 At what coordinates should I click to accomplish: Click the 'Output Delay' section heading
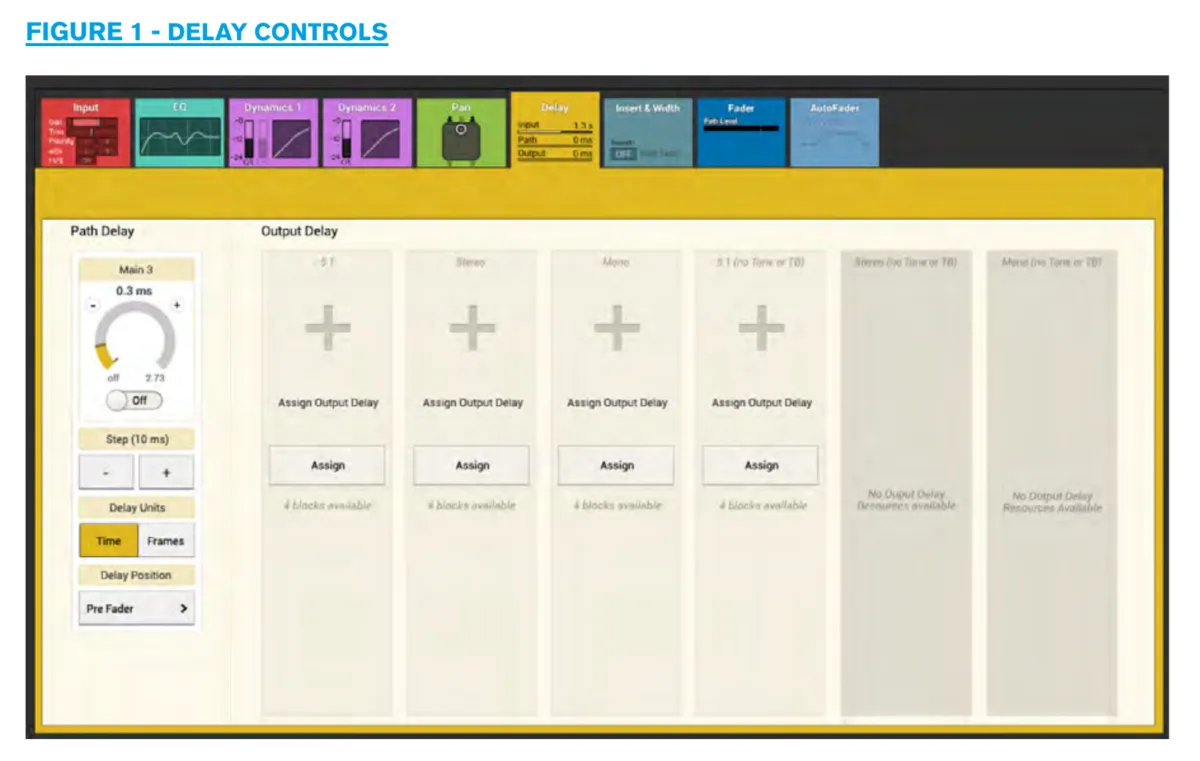click(x=300, y=231)
